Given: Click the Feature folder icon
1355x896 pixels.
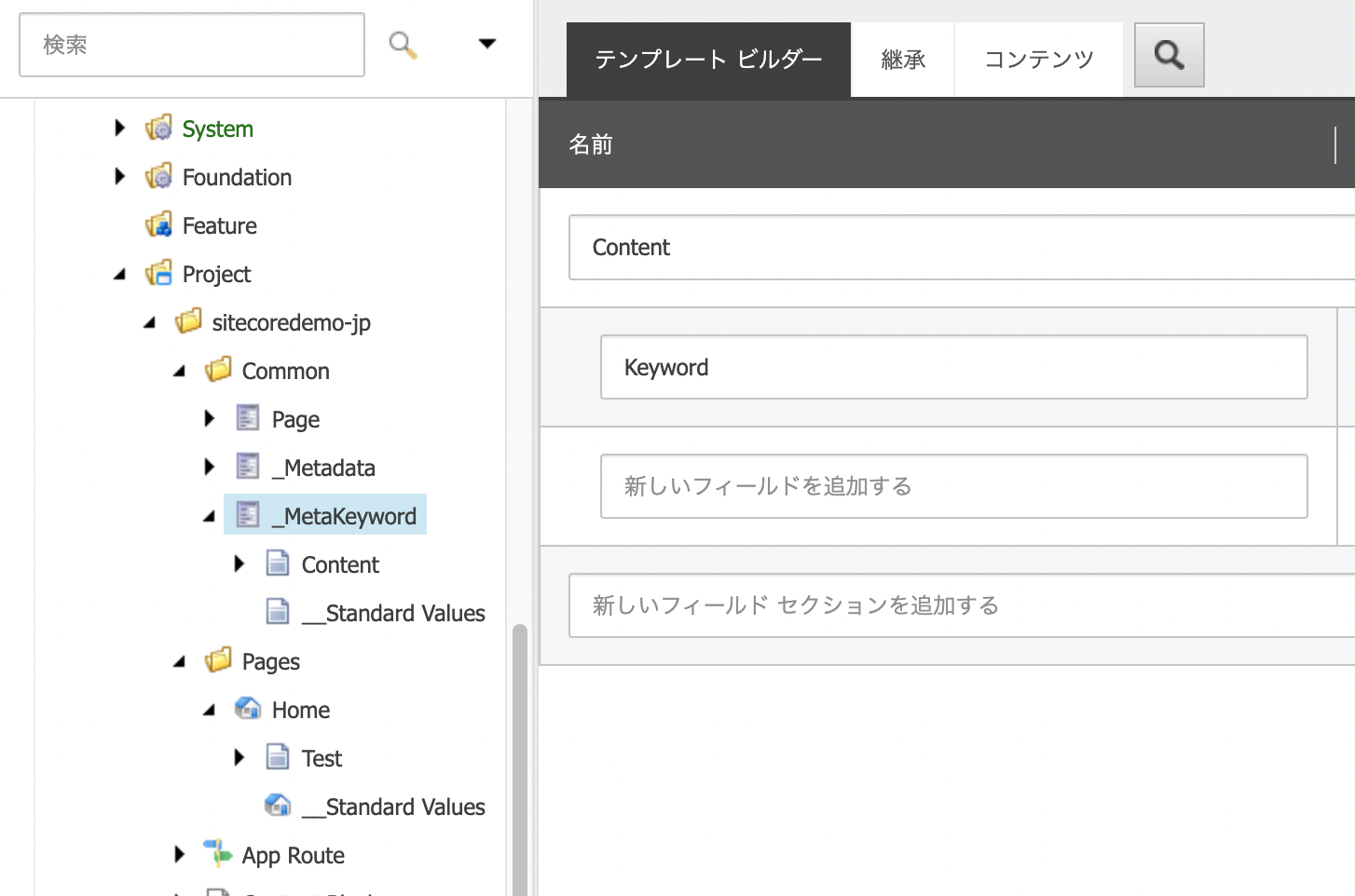Looking at the screenshot, I should [159, 224].
